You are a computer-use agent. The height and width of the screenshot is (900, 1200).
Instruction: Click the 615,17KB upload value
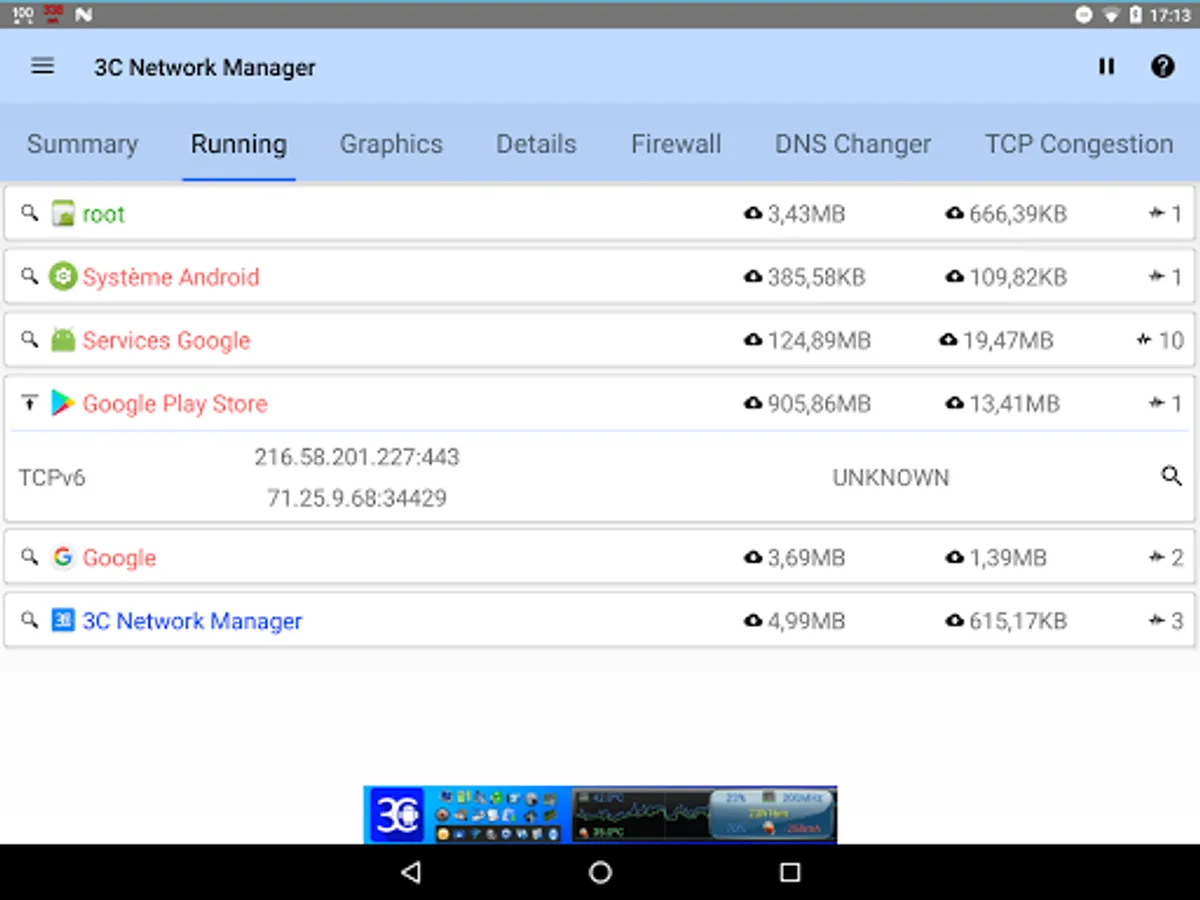coord(1018,620)
